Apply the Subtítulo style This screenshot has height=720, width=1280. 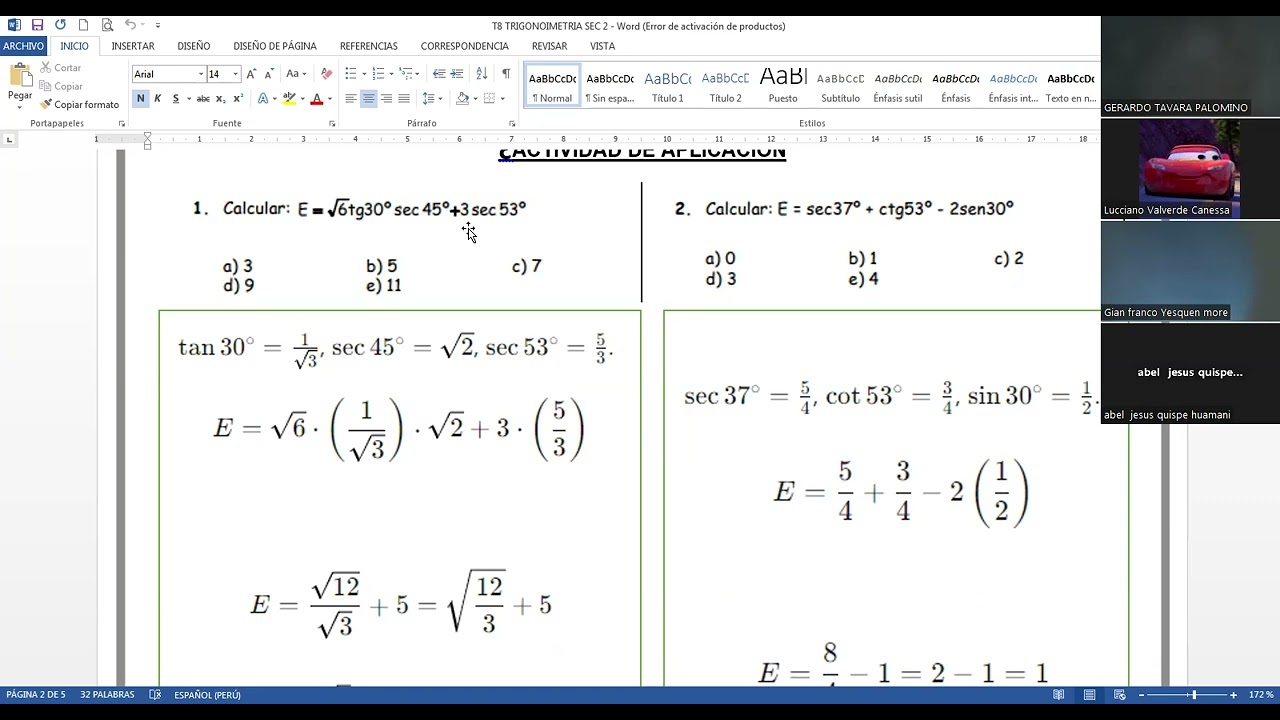(840, 86)
